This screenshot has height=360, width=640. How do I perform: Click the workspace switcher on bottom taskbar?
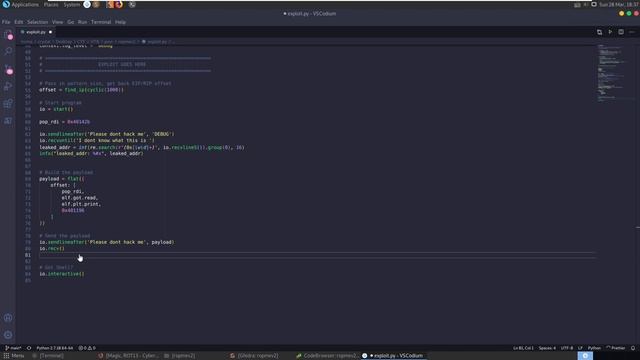pyautogui.click(x=585, y=356)
